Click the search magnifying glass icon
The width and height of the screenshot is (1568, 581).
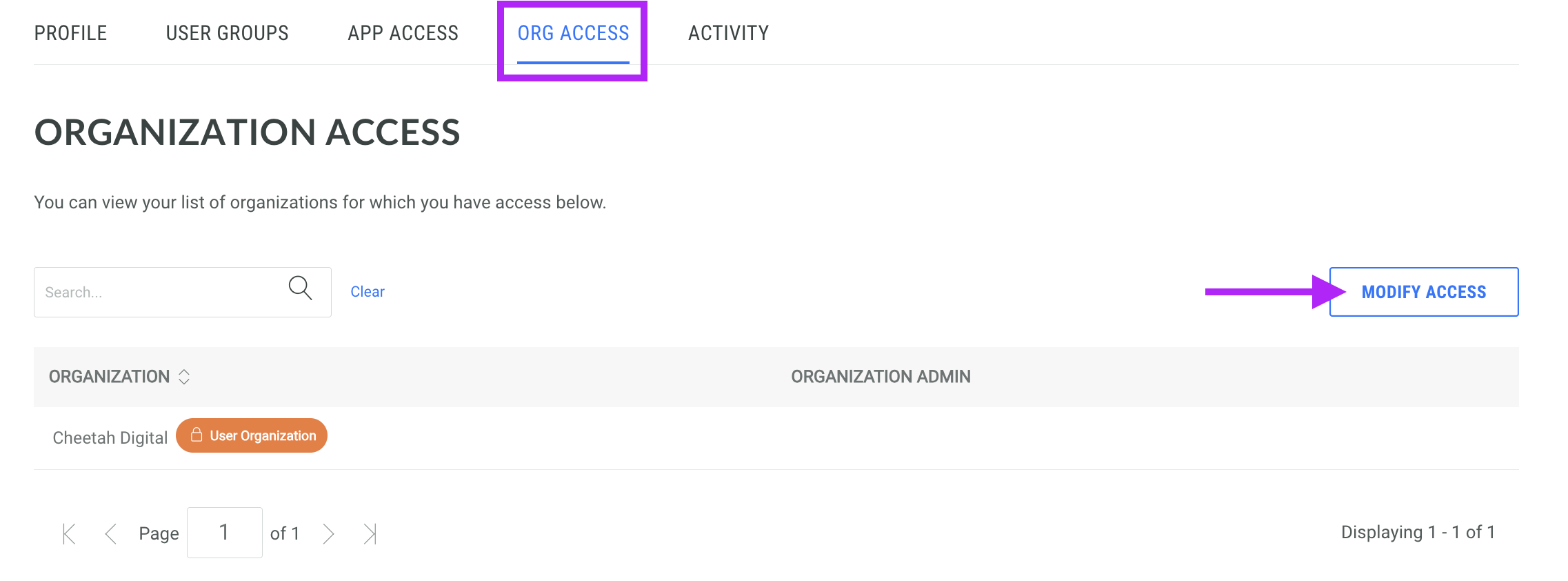(x=300, y=288)
